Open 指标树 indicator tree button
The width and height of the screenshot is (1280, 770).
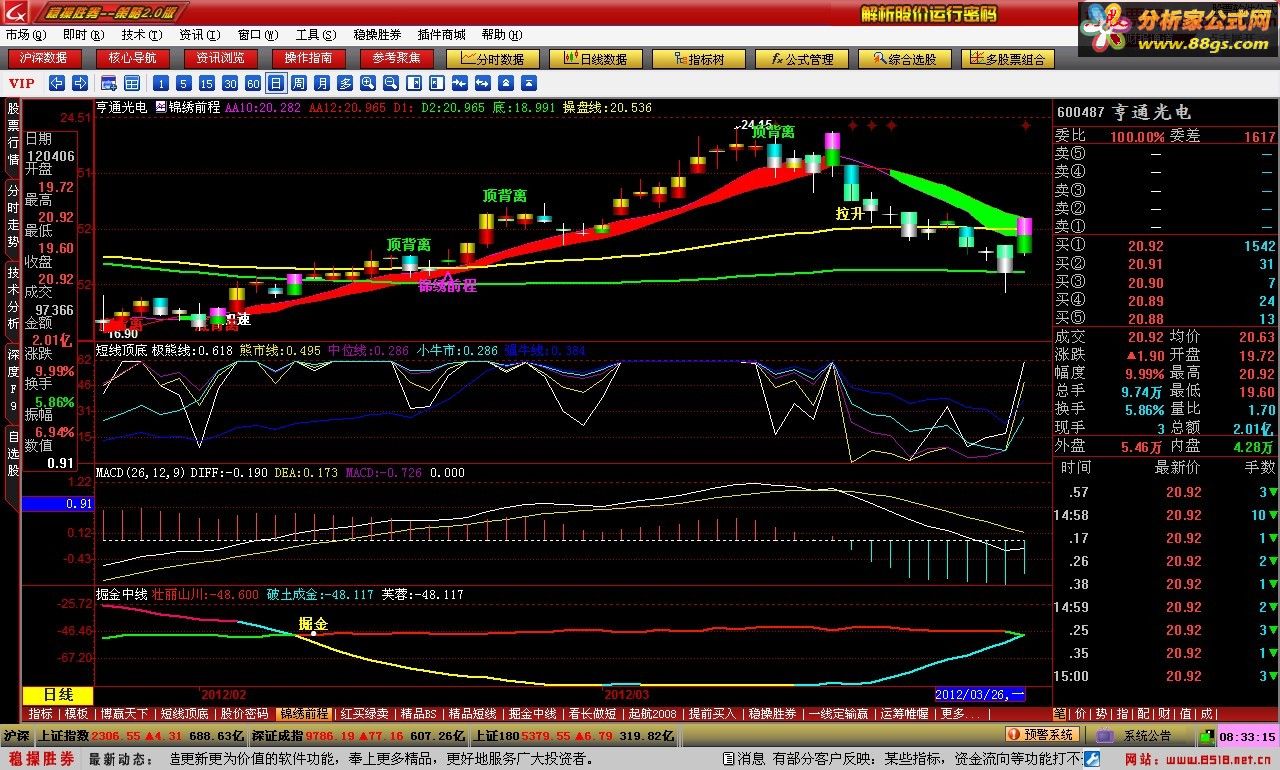(x=699, y=59)
